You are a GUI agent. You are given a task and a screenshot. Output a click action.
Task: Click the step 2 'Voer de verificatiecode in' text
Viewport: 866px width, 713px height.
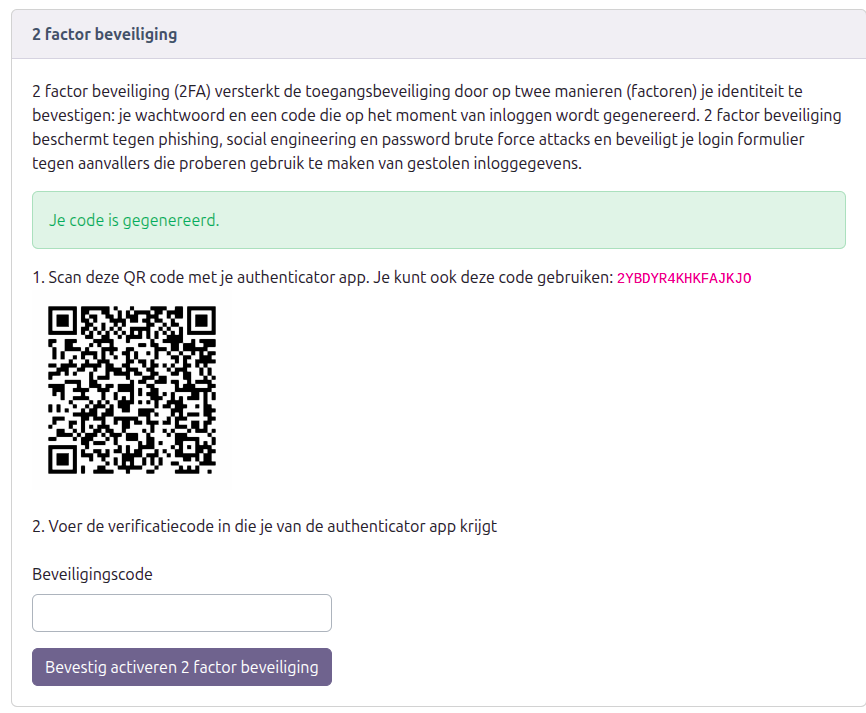coord(265,526)
